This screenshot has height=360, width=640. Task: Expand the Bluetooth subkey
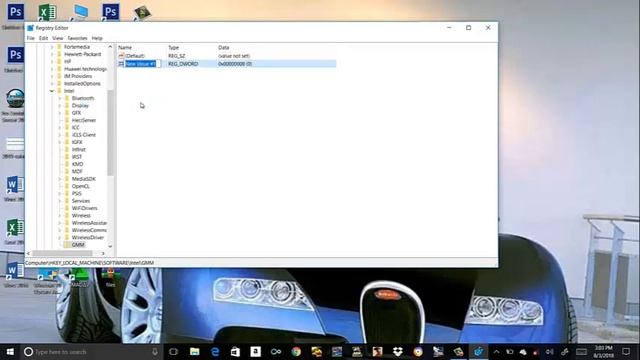click(60, 98)
